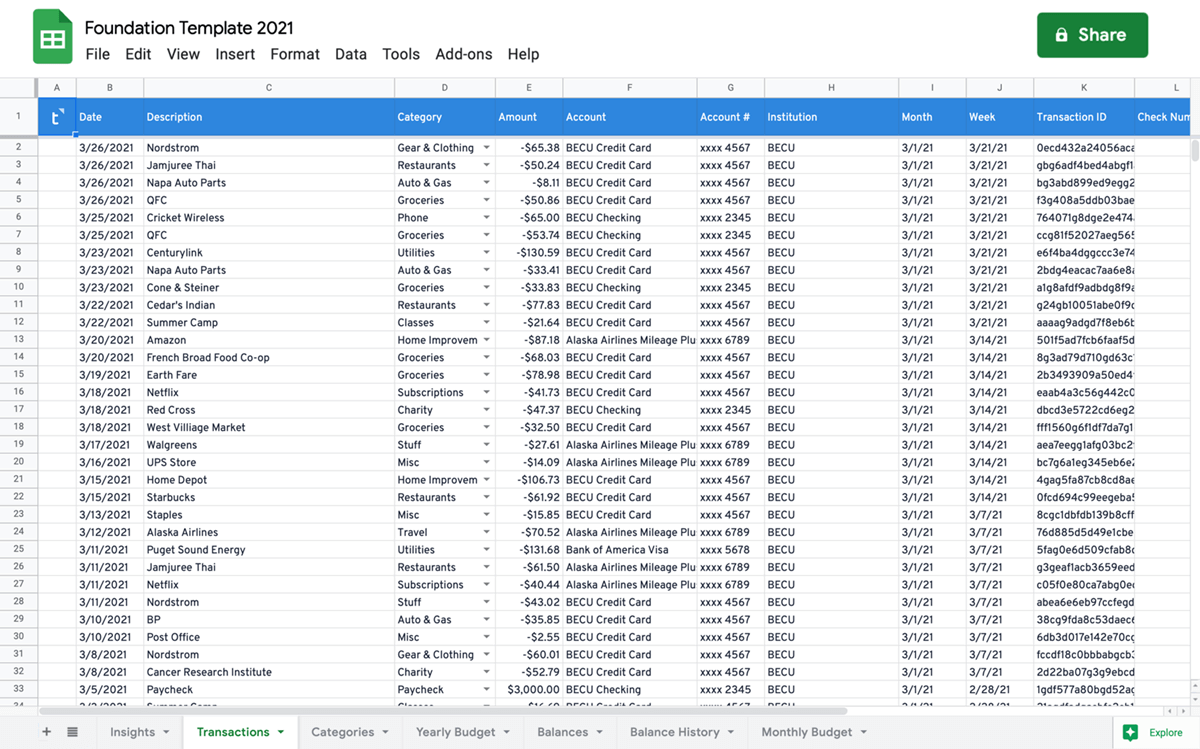Open category dropdown for Amazon row
1200x749 pixels.
(x=487, y=340)
